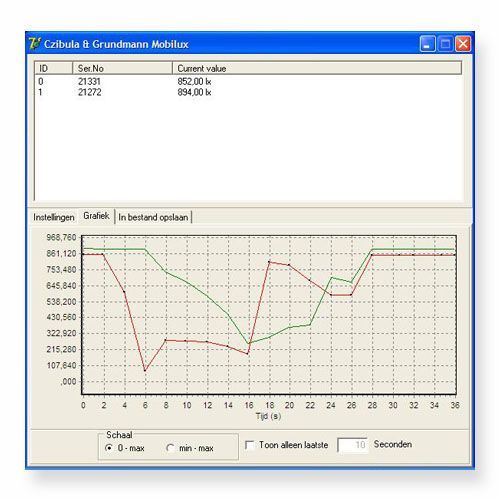Click the 852,00 lx current value
This screenshot has height=500, width=500.
point(194,81)
